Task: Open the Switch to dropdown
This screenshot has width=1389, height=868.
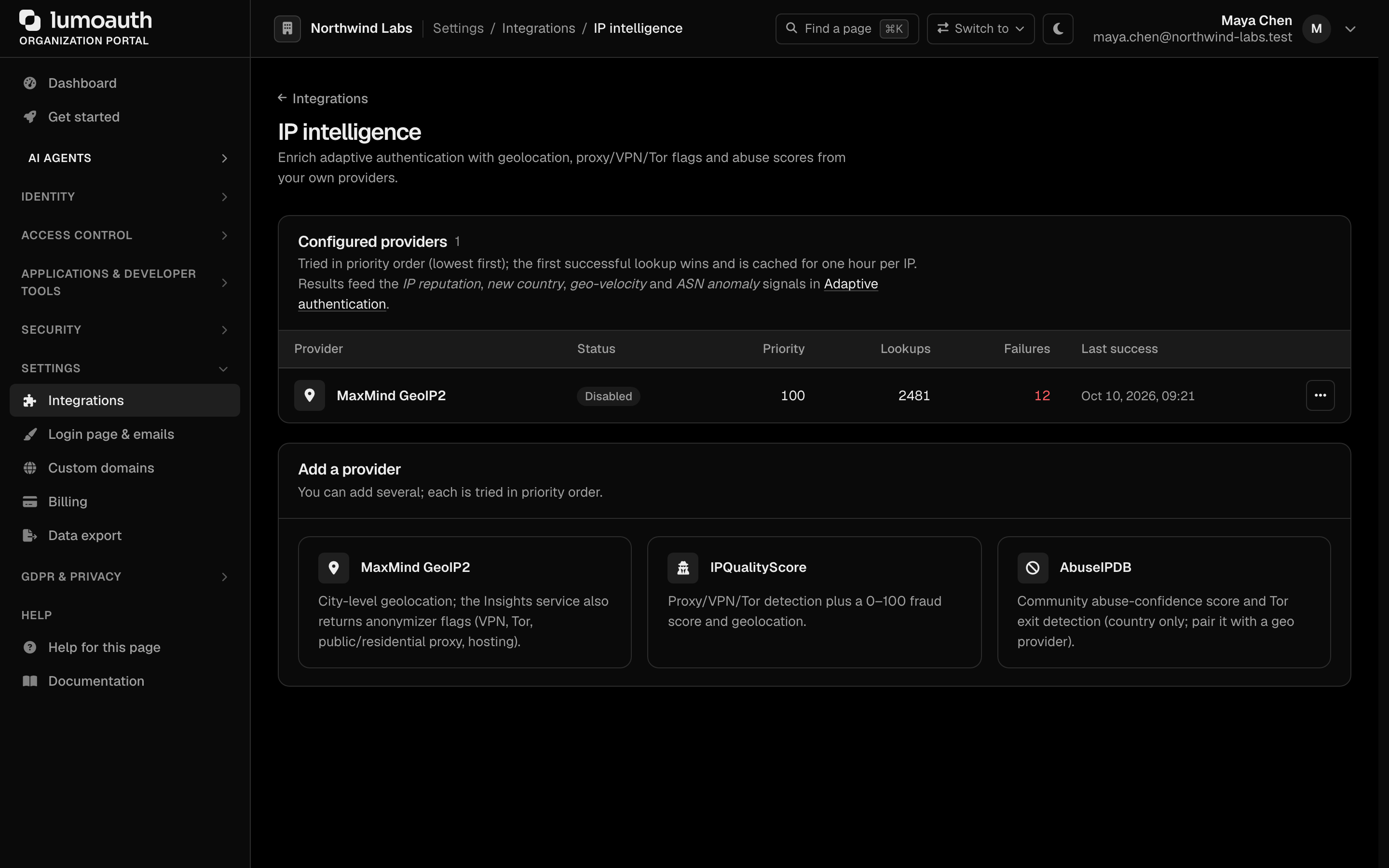Action: coord(980,29)
